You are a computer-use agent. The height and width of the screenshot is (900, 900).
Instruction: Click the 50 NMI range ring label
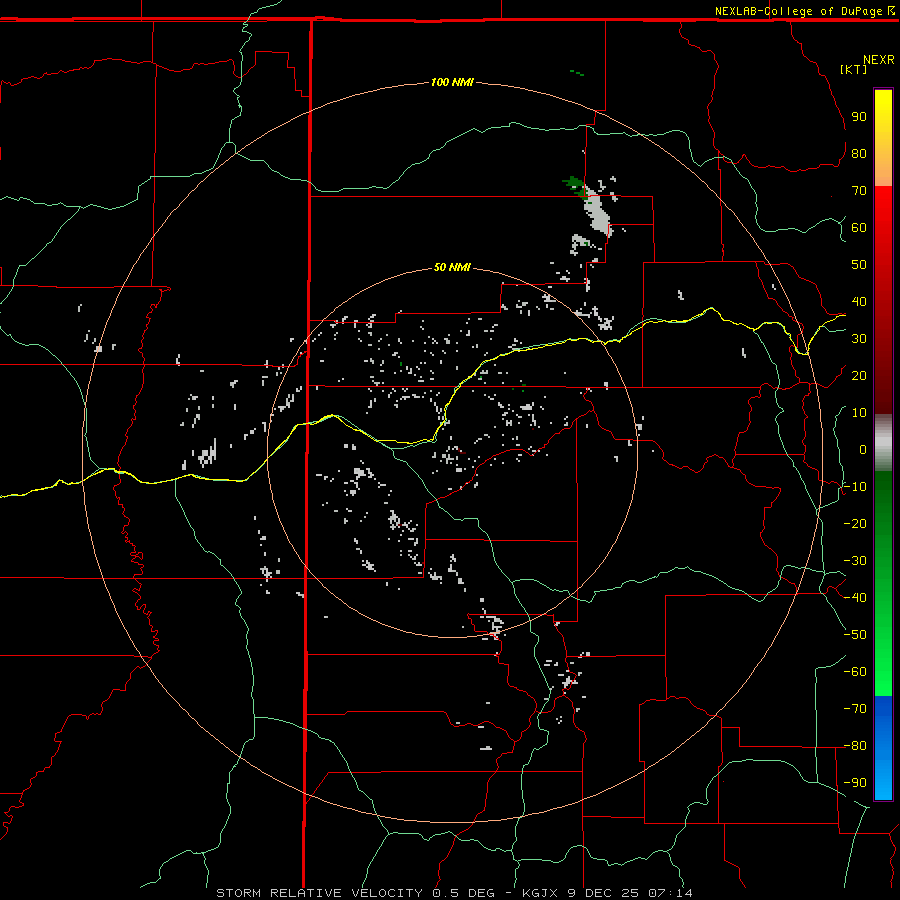(x=452, y=267)
